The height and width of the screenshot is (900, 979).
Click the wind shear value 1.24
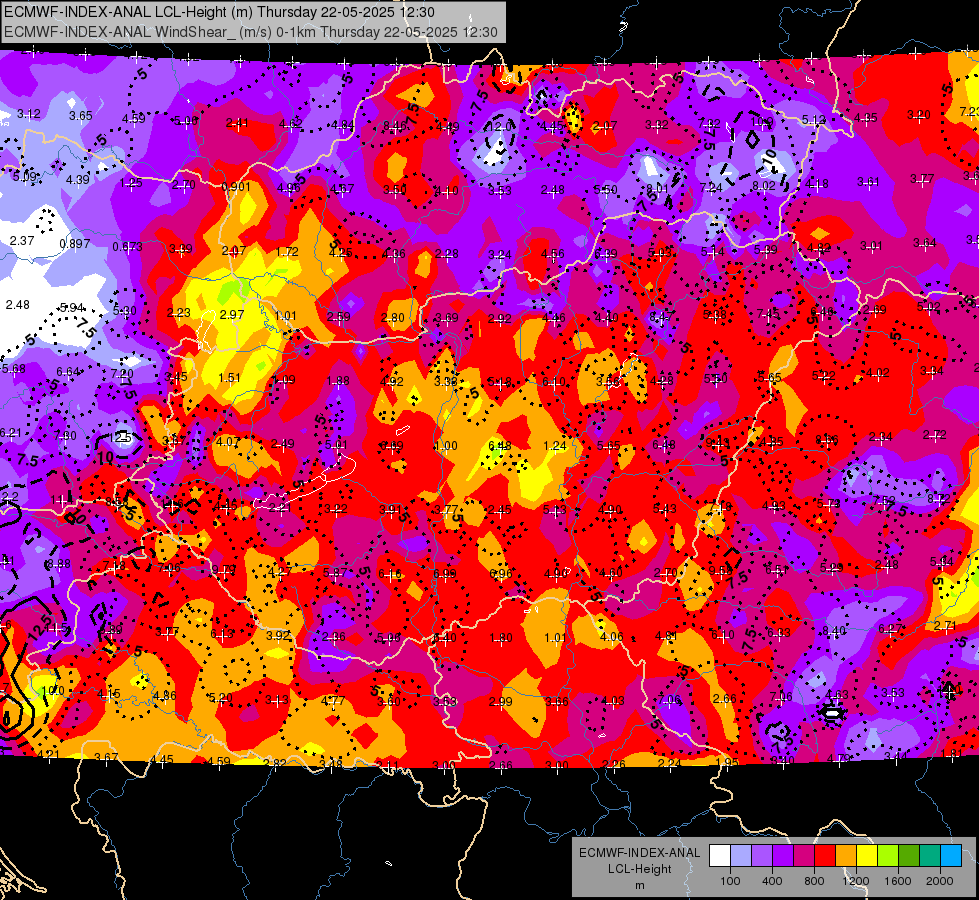(555, 445)
